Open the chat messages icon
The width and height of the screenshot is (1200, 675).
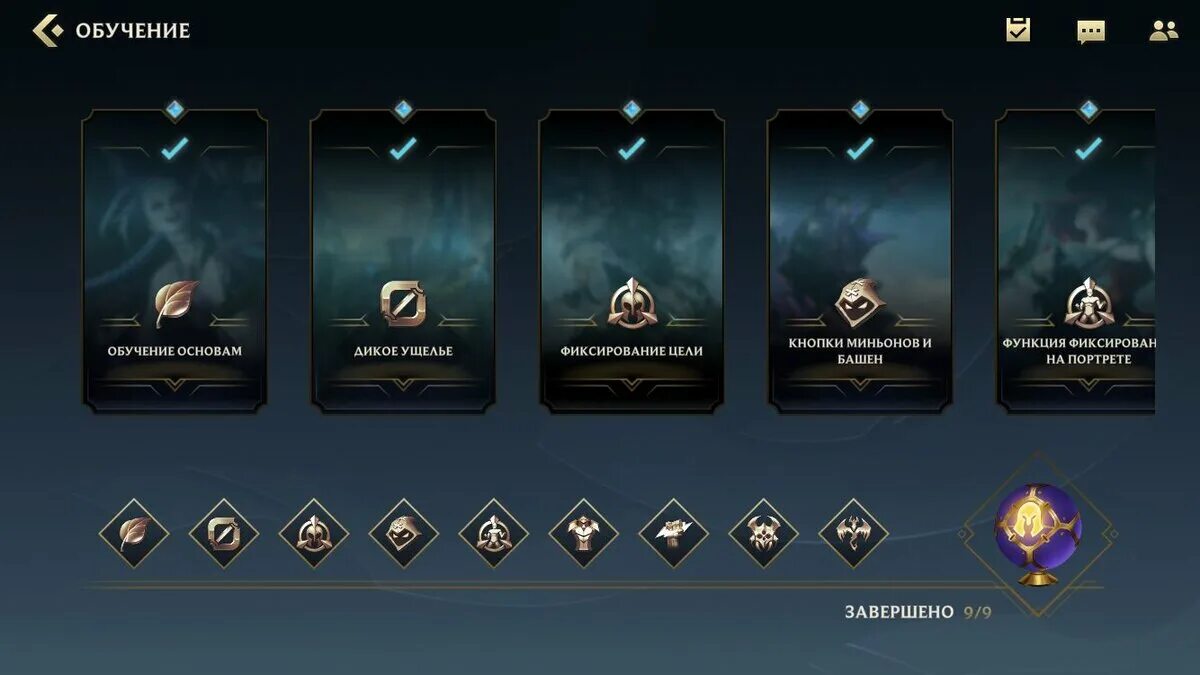pos(1091,31)
